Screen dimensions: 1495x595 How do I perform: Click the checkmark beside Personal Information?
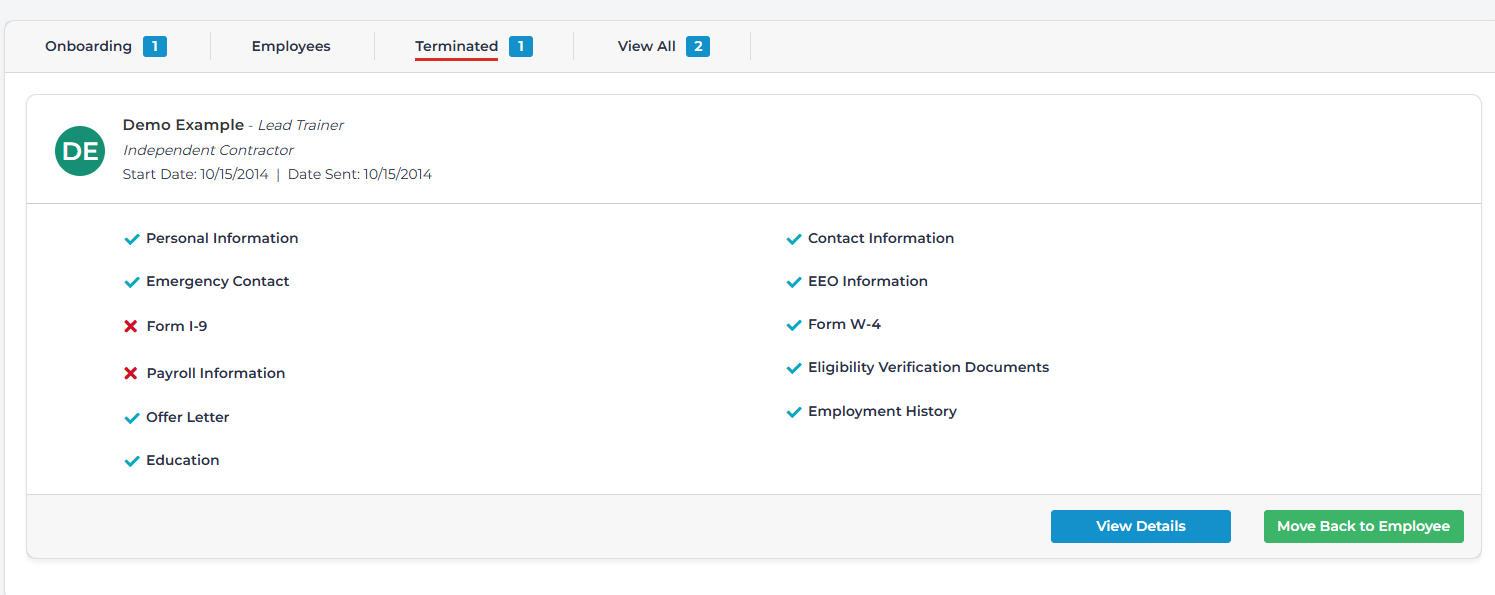(131, 239)
